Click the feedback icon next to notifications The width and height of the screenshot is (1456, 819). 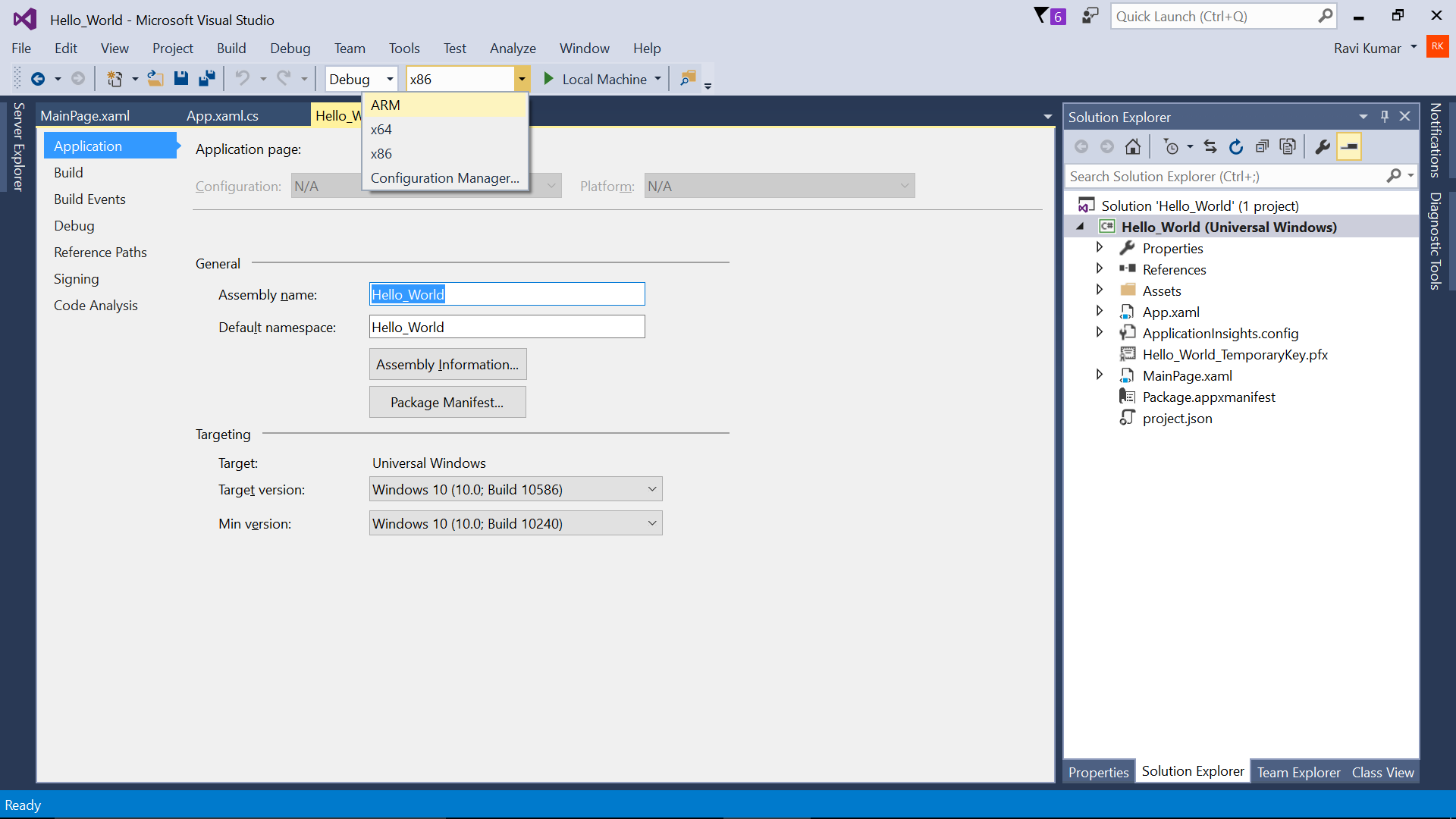click(x=1090, y=16)
